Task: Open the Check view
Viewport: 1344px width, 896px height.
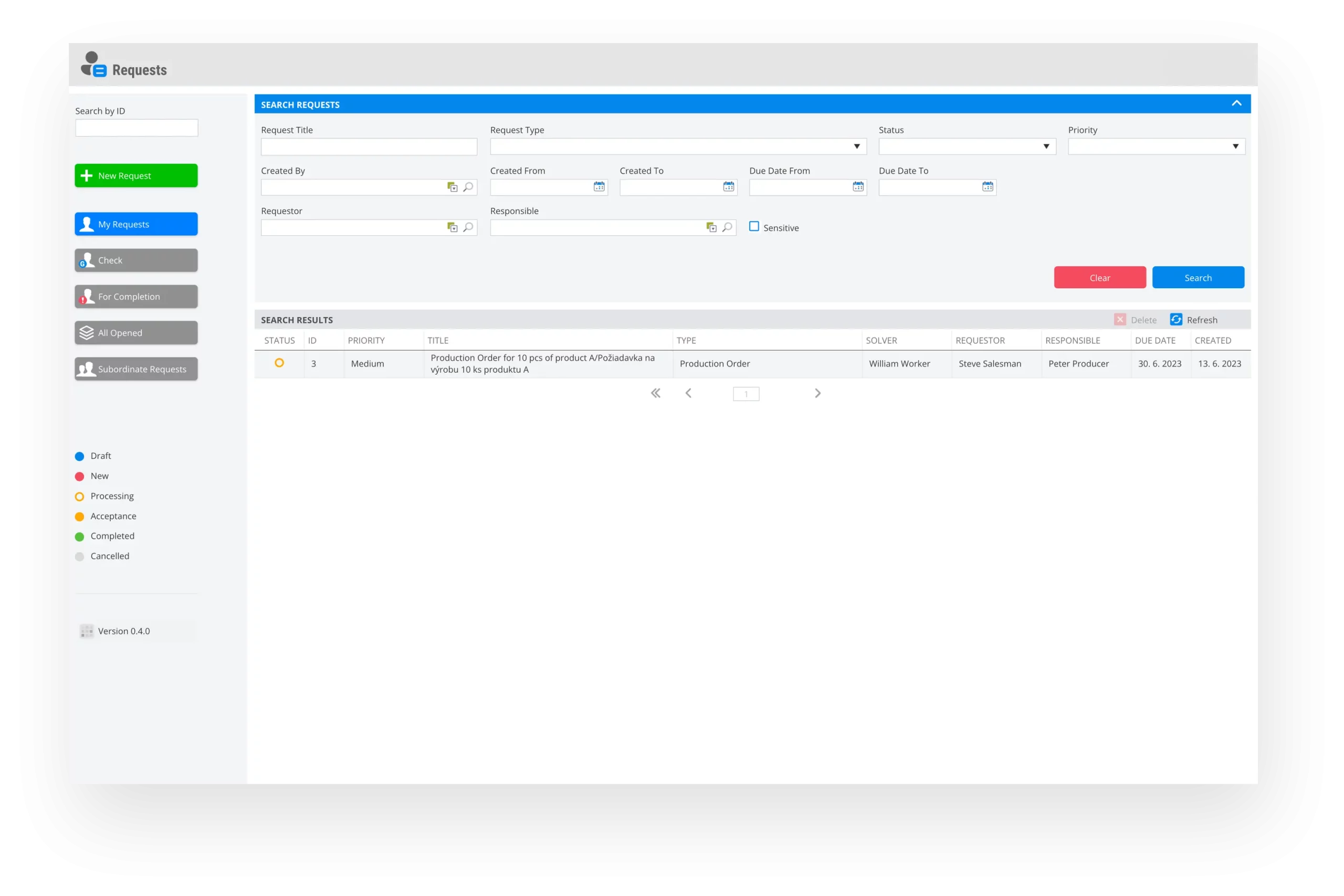Action: click(136, 260)
